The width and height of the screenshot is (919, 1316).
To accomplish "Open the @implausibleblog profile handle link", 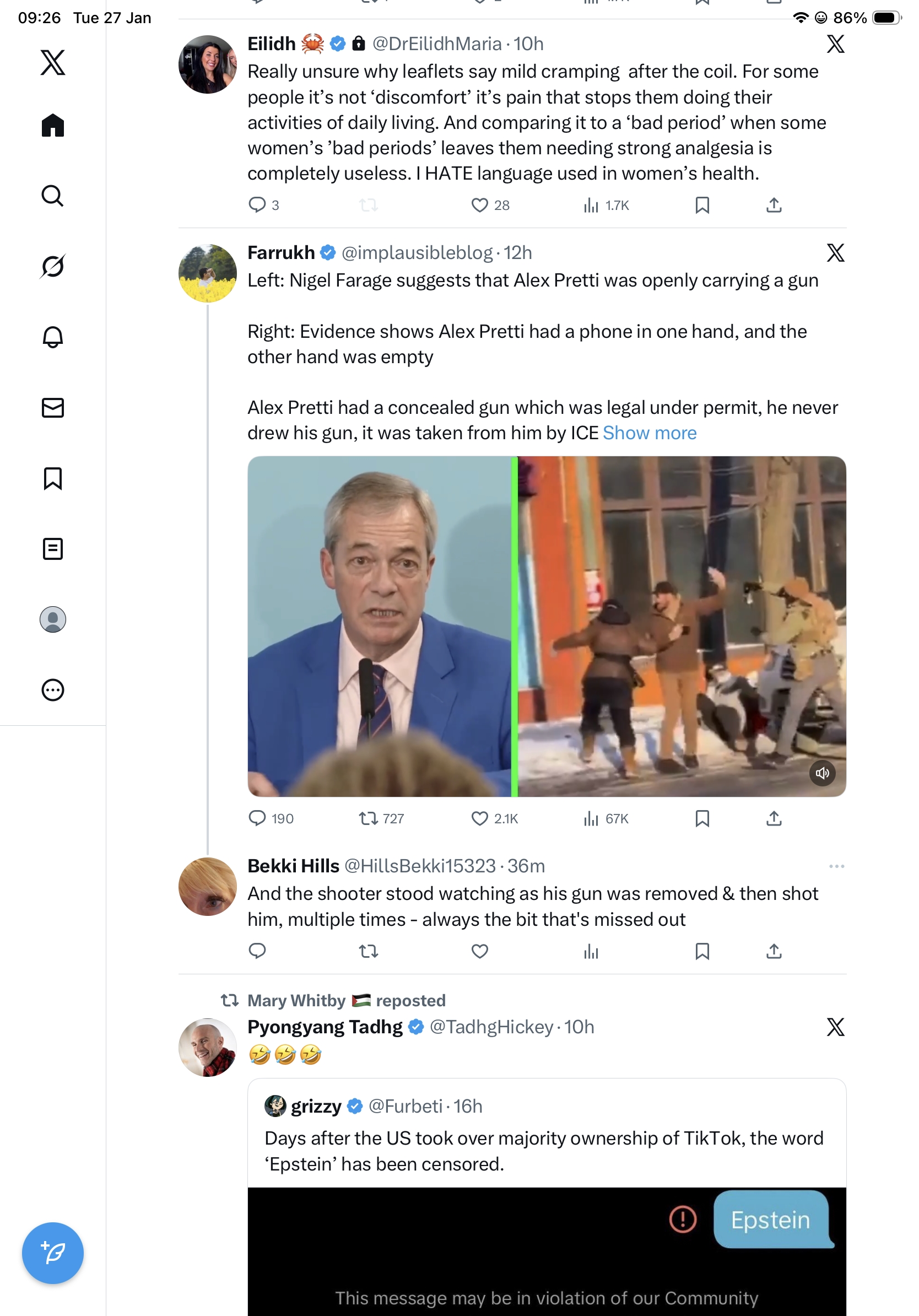I will pos(417,253).
